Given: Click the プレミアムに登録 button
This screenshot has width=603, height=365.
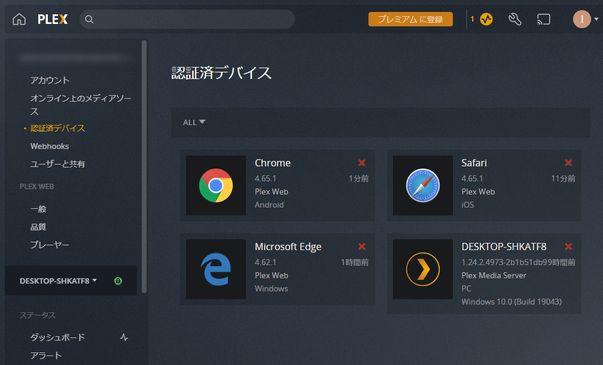Looking at the screenshot, I should coord(410,19).
